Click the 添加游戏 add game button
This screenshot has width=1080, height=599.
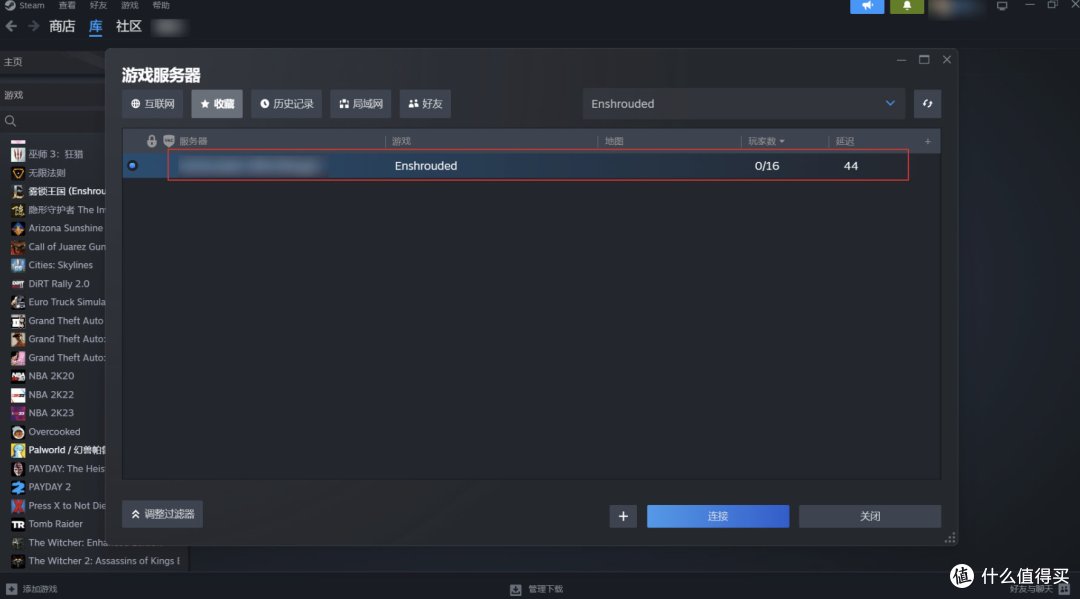click(x=32, y=589)
